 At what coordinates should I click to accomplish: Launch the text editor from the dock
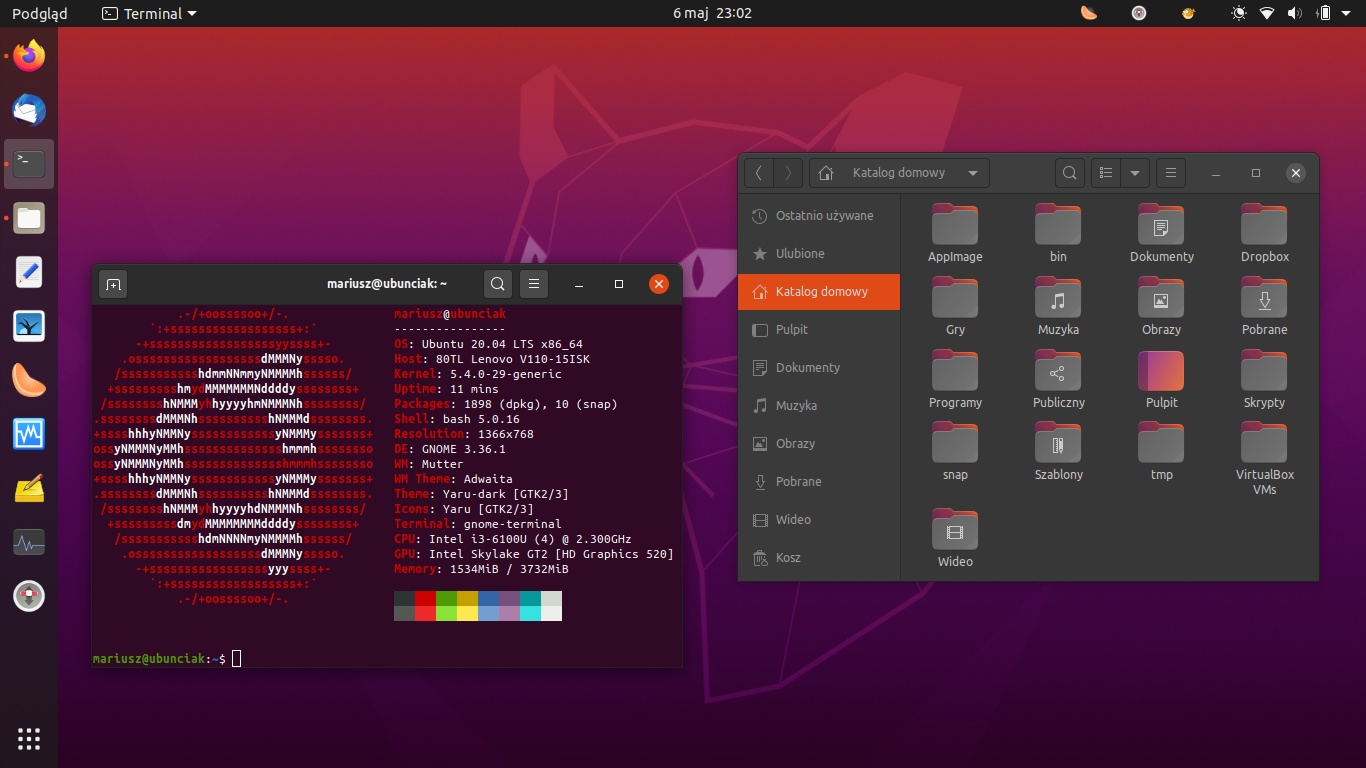tap(29, 272)
